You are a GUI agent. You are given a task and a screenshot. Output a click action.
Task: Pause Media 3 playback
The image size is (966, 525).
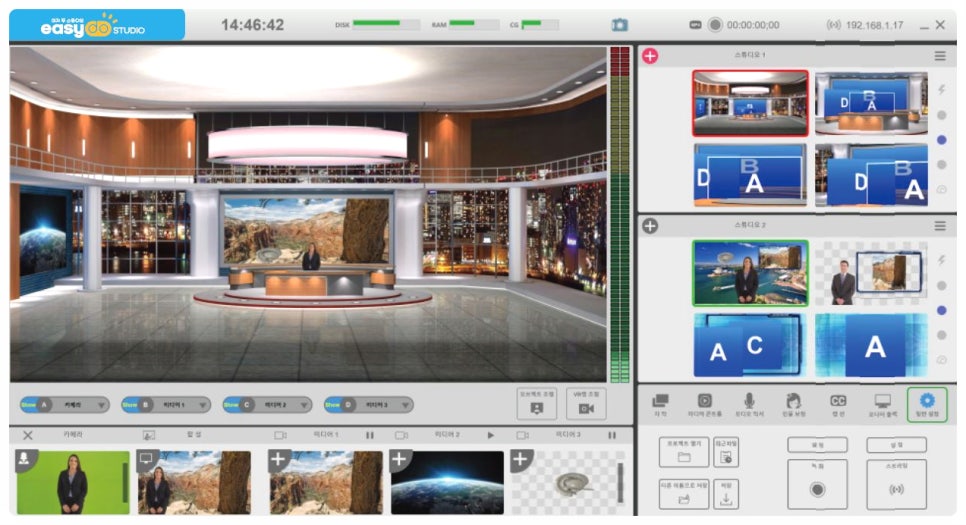pyautogui.click(x=612, y=435)
